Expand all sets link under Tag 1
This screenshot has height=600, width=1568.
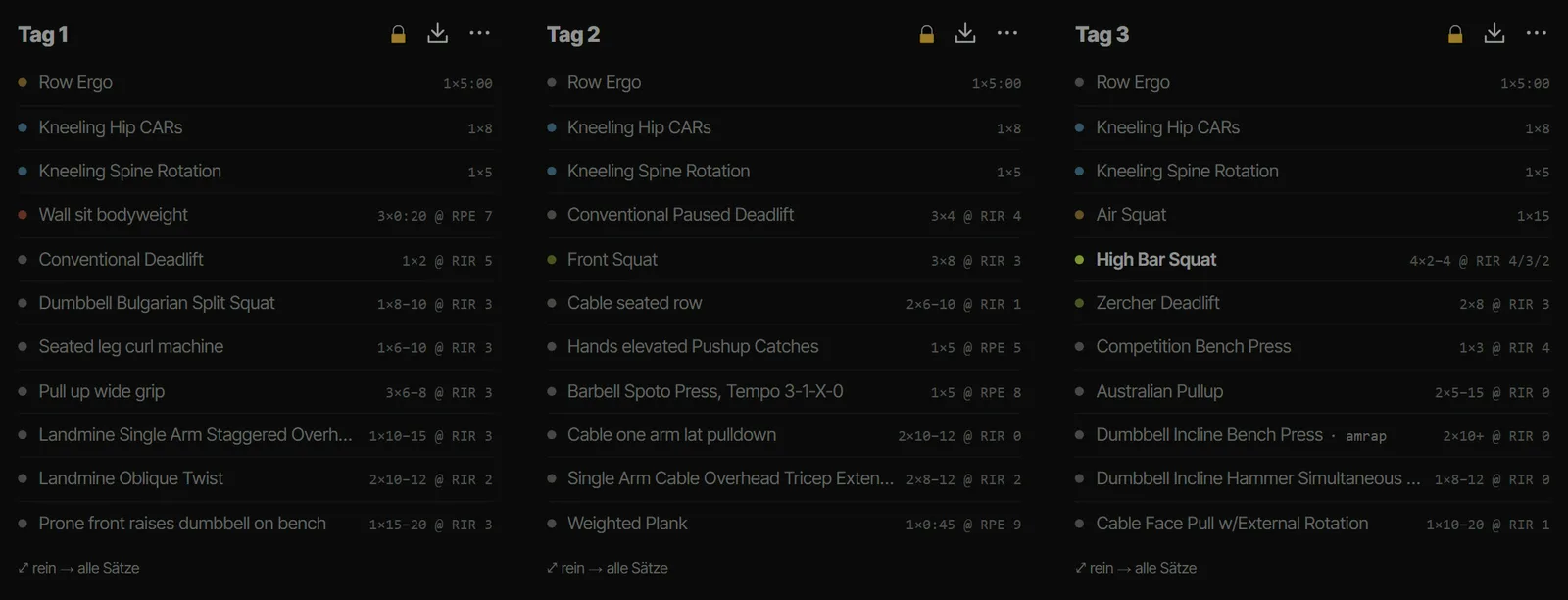pyautogui.click(x=78, y=568)
